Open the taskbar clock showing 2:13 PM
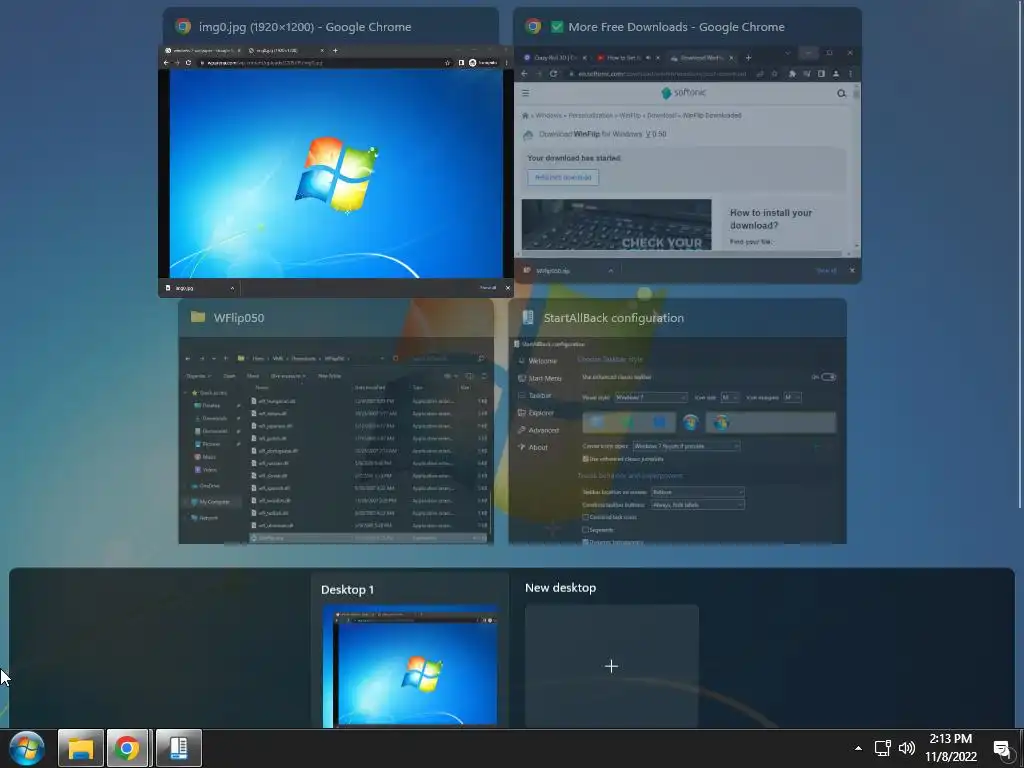The height and width of the screenshot is (768, 1024). coord(951,748)
